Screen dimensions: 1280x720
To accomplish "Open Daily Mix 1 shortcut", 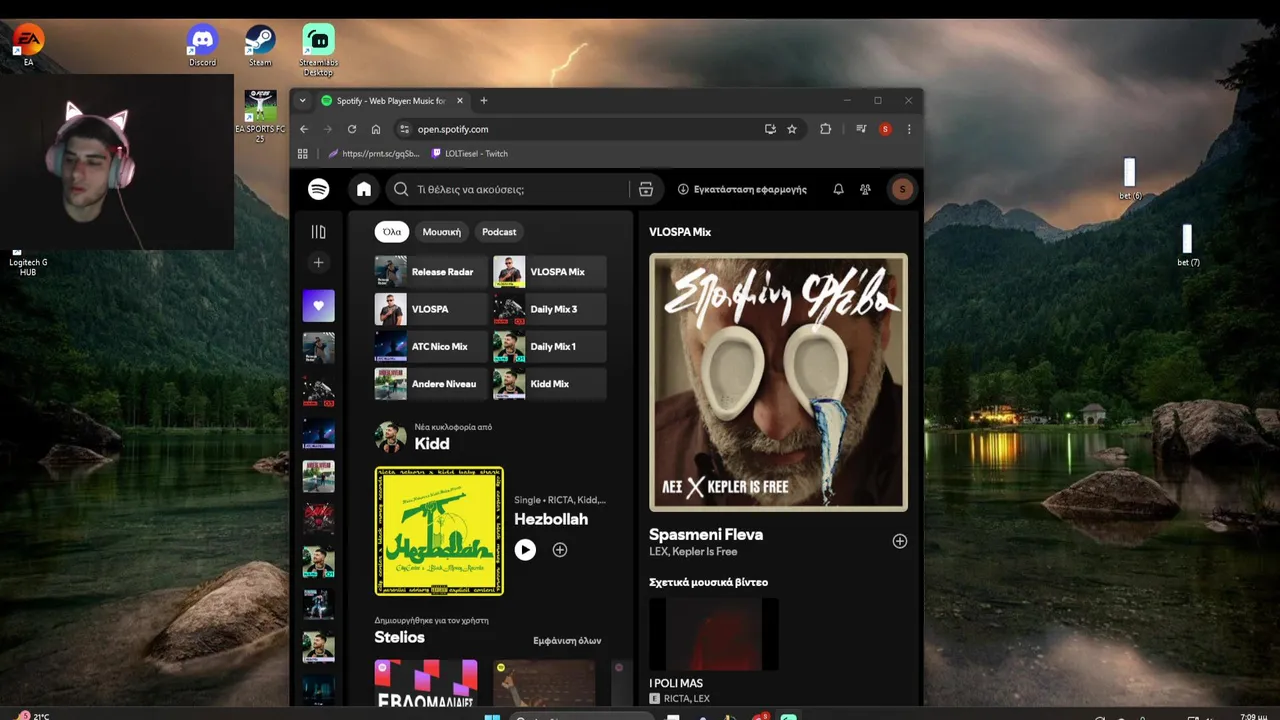I will tap(550, 347).
